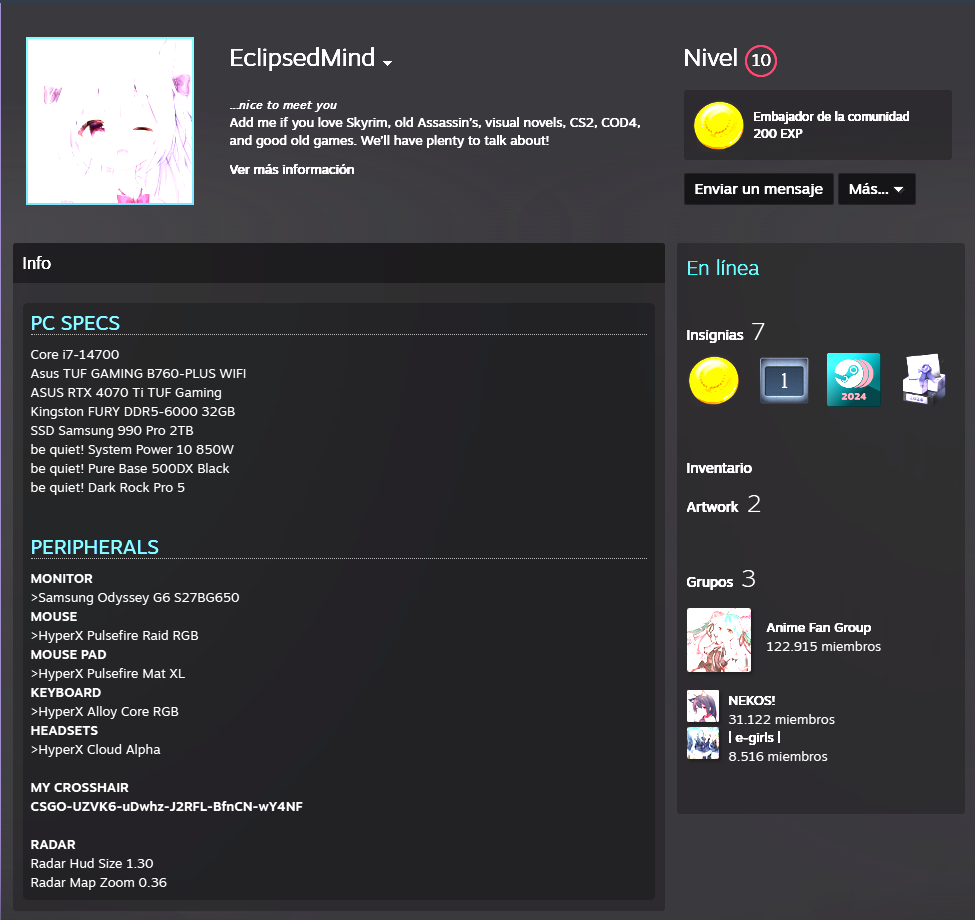Open the Insignias section link

tap(714, 335)
